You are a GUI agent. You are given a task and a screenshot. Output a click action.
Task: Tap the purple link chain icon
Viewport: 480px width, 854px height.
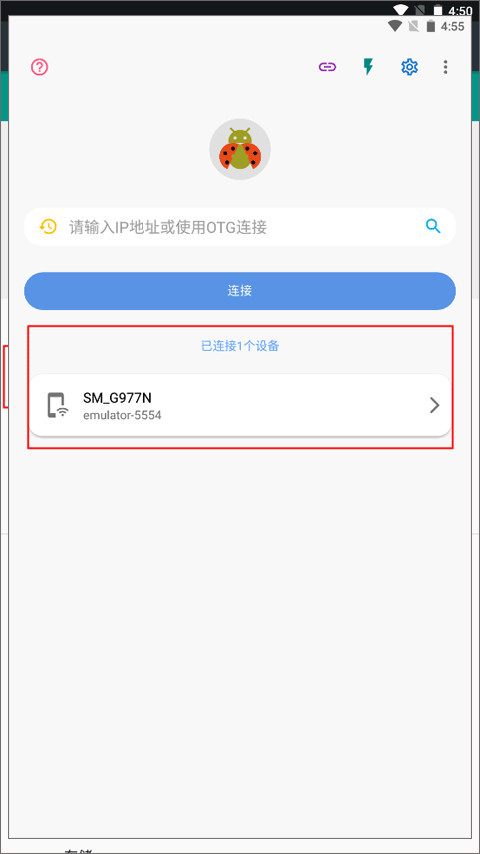point(327,67)
